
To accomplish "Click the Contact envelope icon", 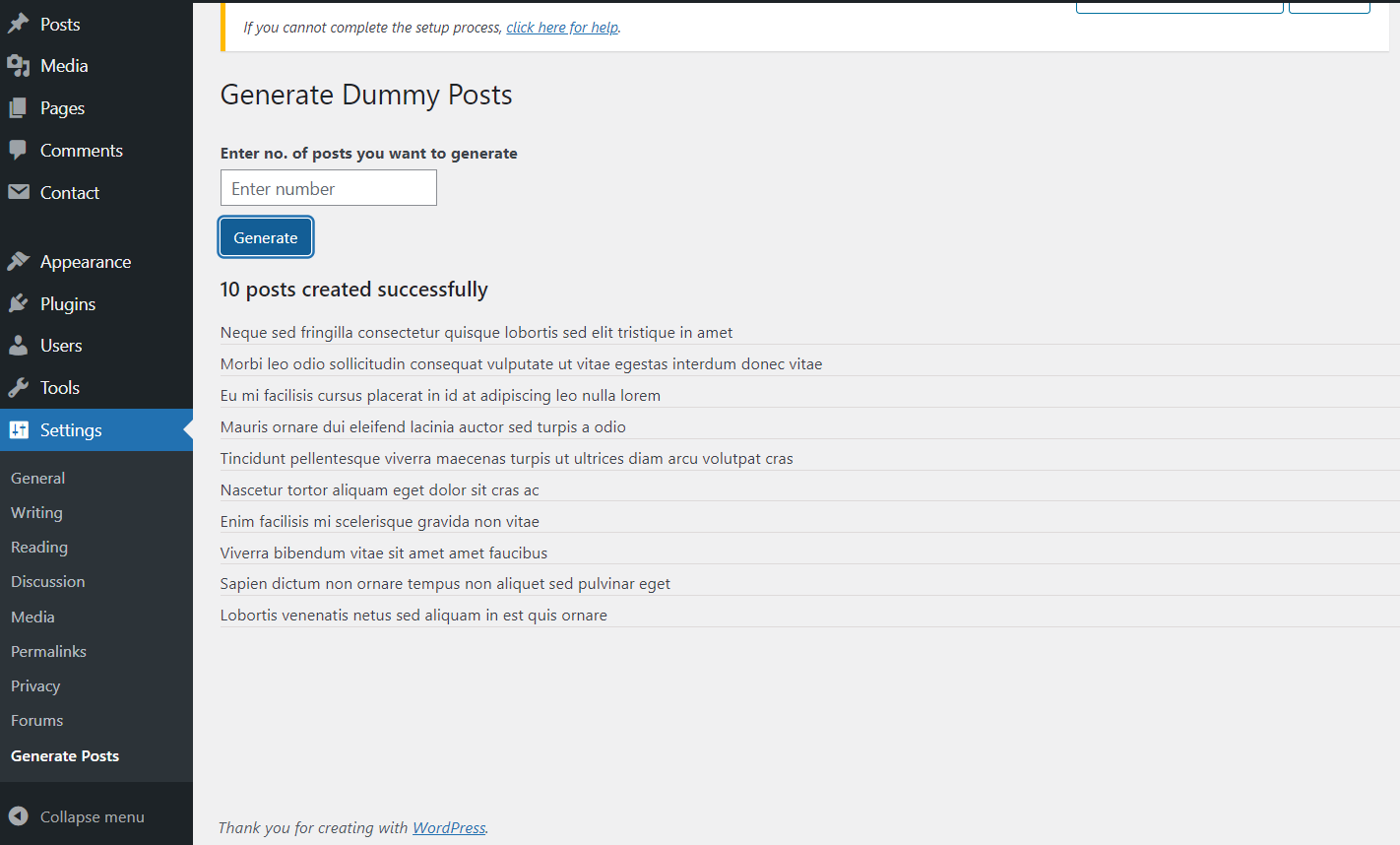I will pyautogui.click(x=18, y=192).
